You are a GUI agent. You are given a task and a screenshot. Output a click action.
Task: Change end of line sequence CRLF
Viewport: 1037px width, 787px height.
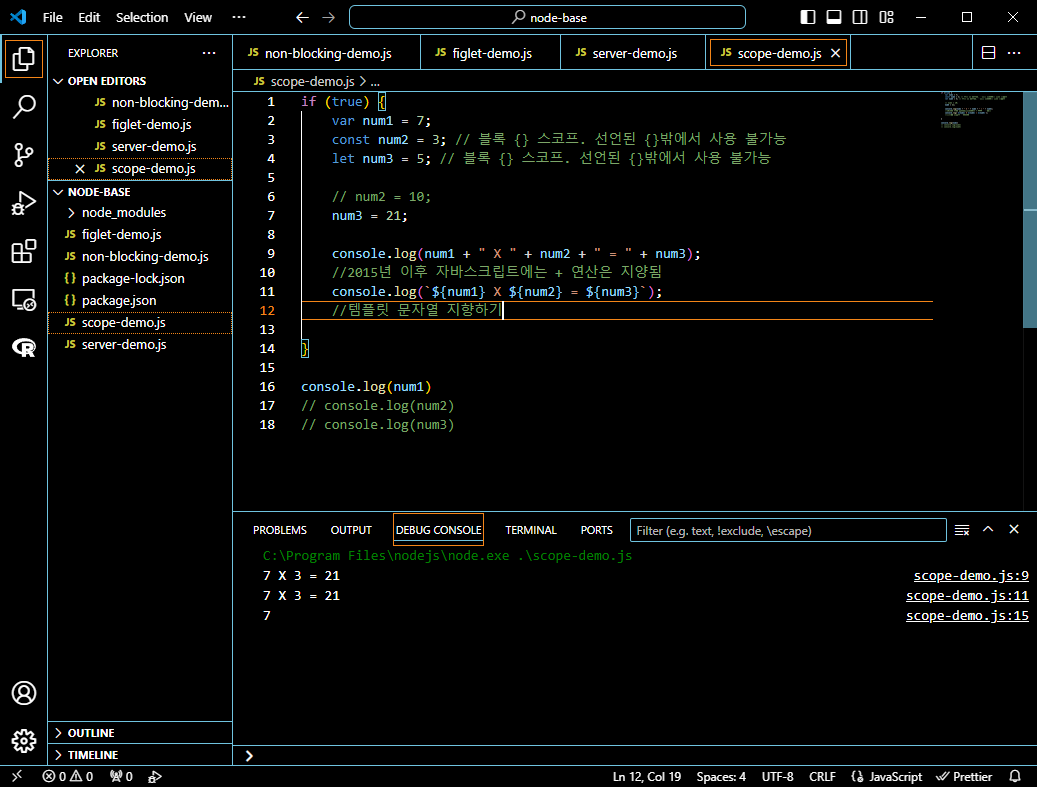pos(822,776)
